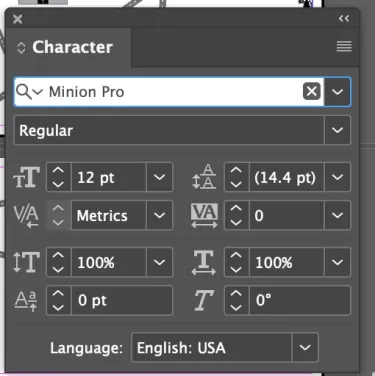Screen dimensions: 375x376
Task: Adjust skew angle with stepper arrows
Action: pyautogui.click(x=236, y=300)
